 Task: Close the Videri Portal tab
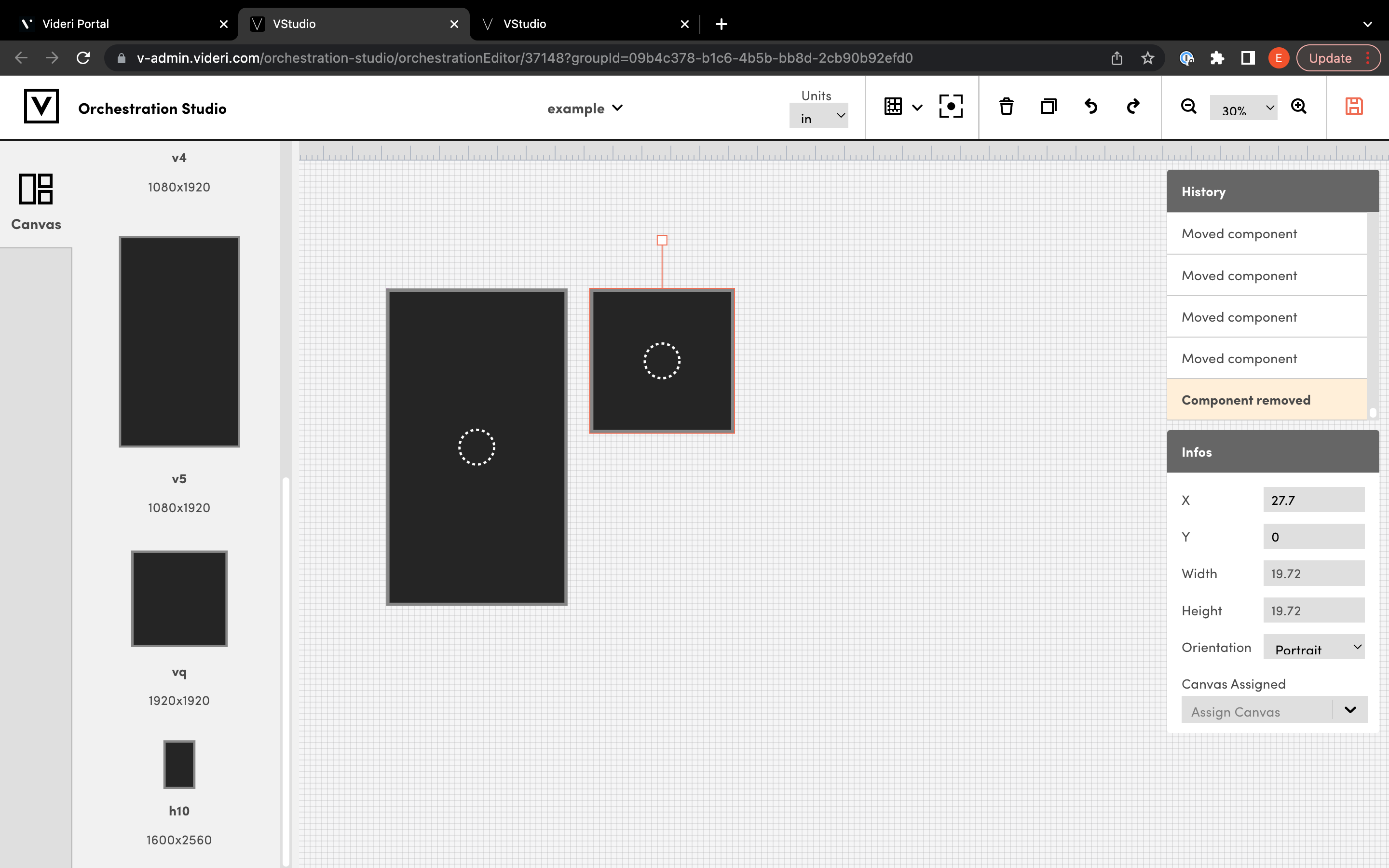[x=224, y=24]
